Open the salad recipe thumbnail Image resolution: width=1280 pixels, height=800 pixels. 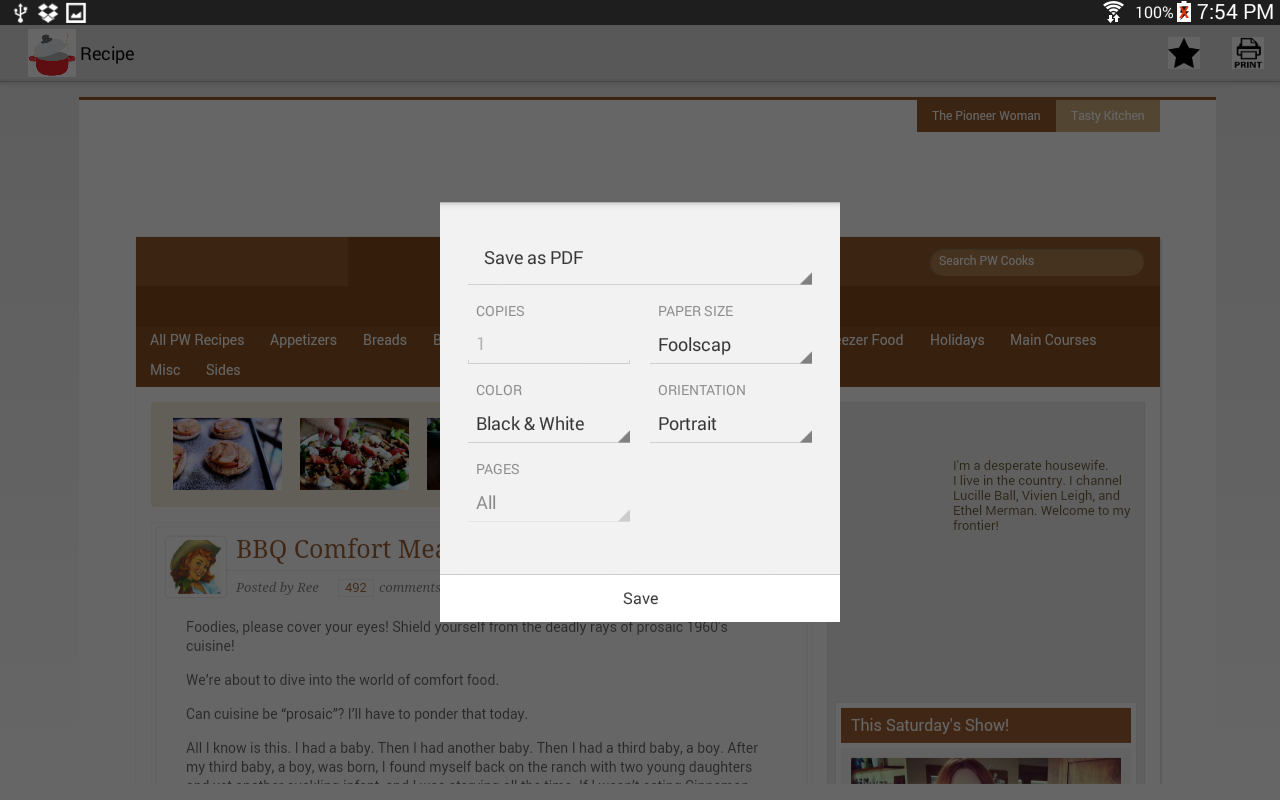[354, 454]
